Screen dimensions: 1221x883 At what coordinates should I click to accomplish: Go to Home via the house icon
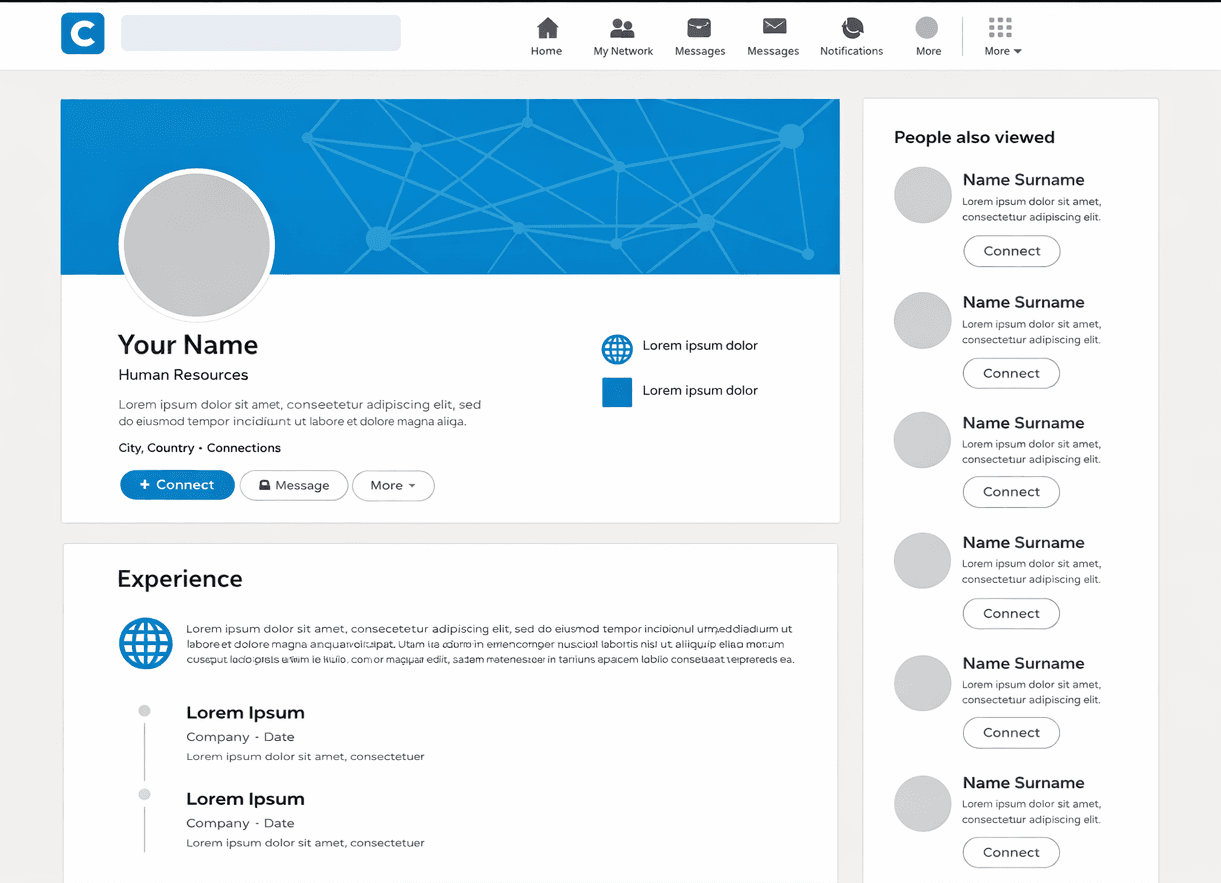546,27
